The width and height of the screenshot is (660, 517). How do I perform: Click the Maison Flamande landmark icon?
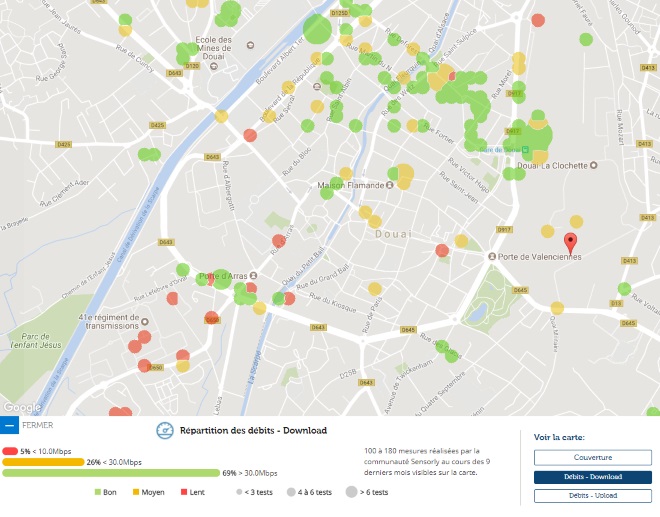(x=390, y=185)
